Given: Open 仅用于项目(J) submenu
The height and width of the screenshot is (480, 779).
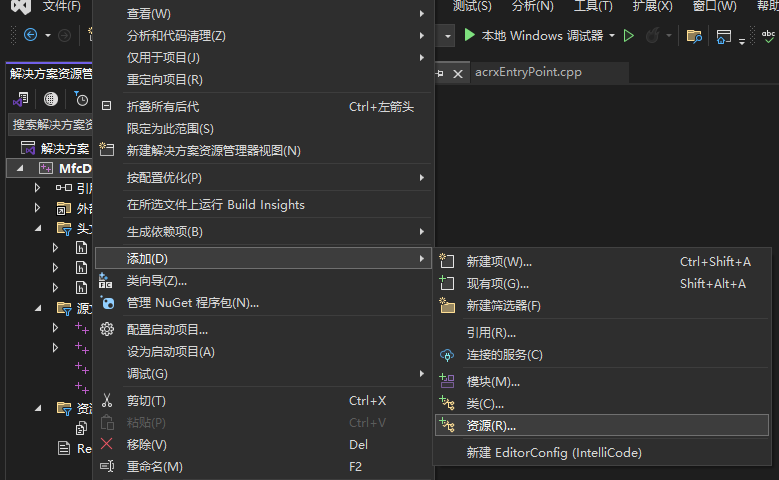Looking at the screenshot, I should tap(264, 57).
